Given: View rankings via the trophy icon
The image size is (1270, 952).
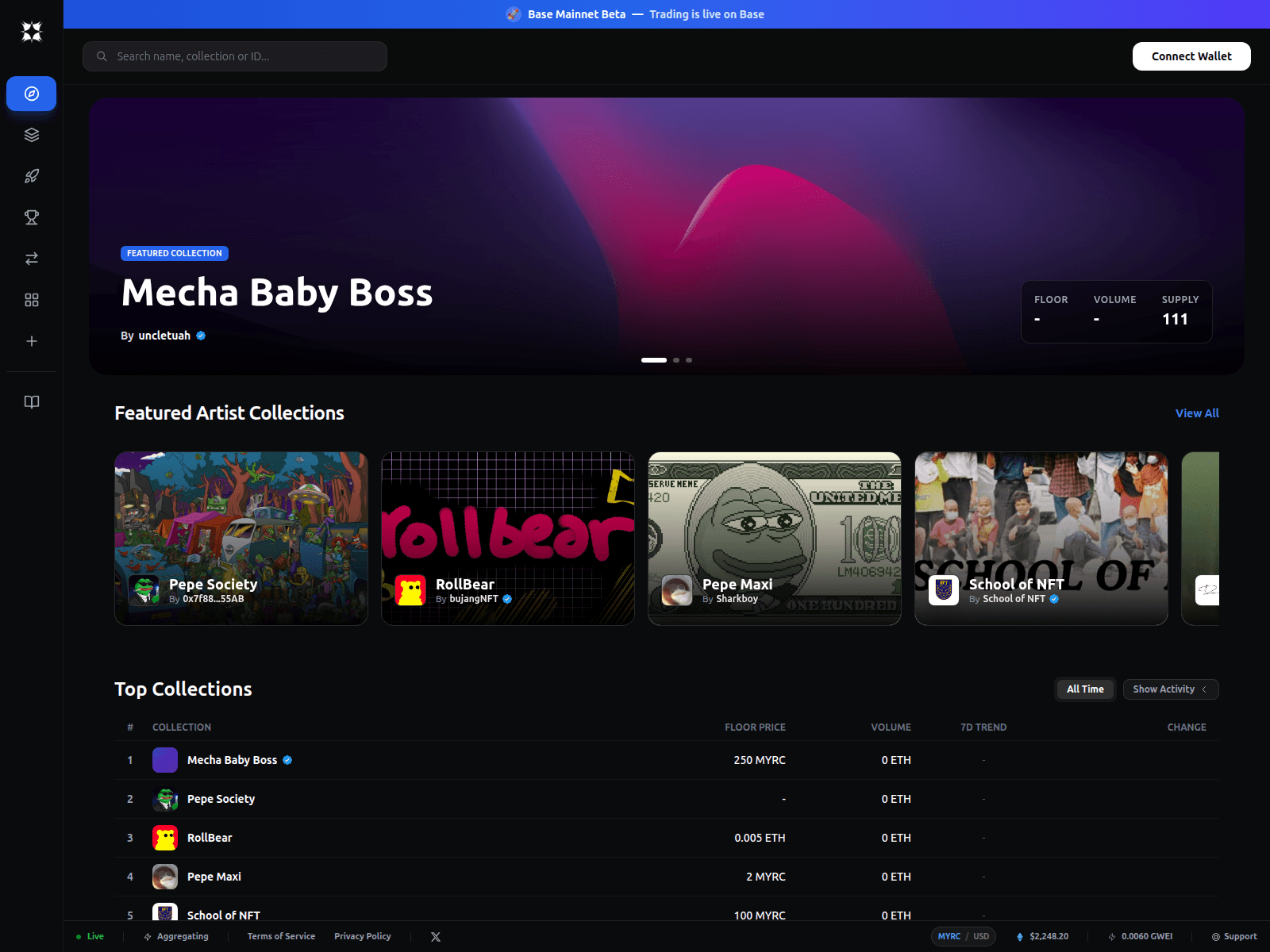Looking at the screenshot, I should 31,217.
